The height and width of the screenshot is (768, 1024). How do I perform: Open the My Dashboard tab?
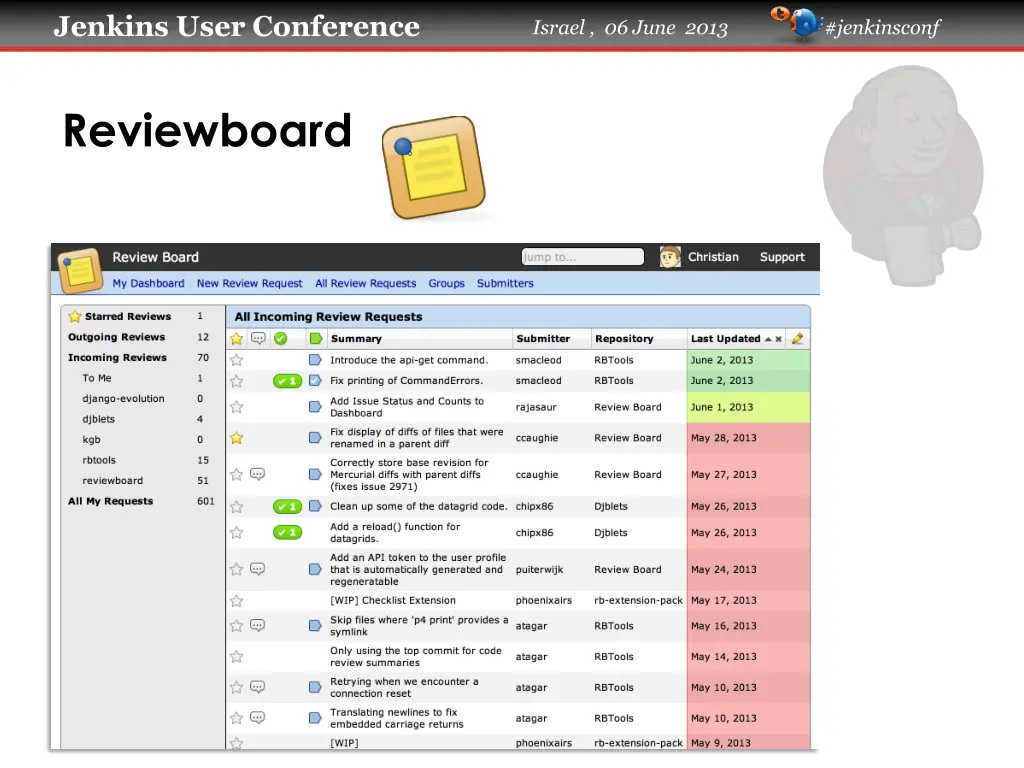coord(148,283)
